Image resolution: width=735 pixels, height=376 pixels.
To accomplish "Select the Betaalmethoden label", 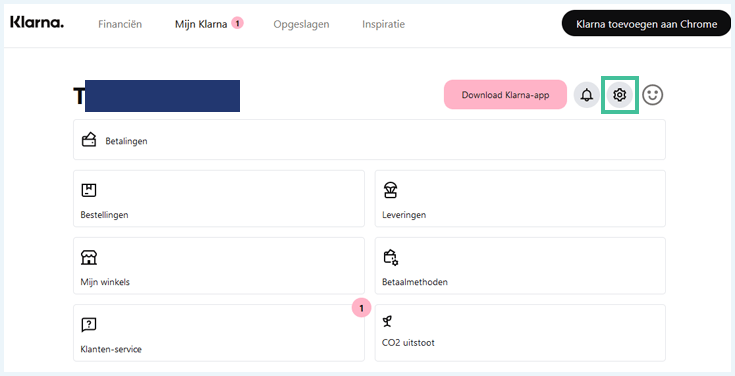I will pyautogui.click(x=415, y=282).
